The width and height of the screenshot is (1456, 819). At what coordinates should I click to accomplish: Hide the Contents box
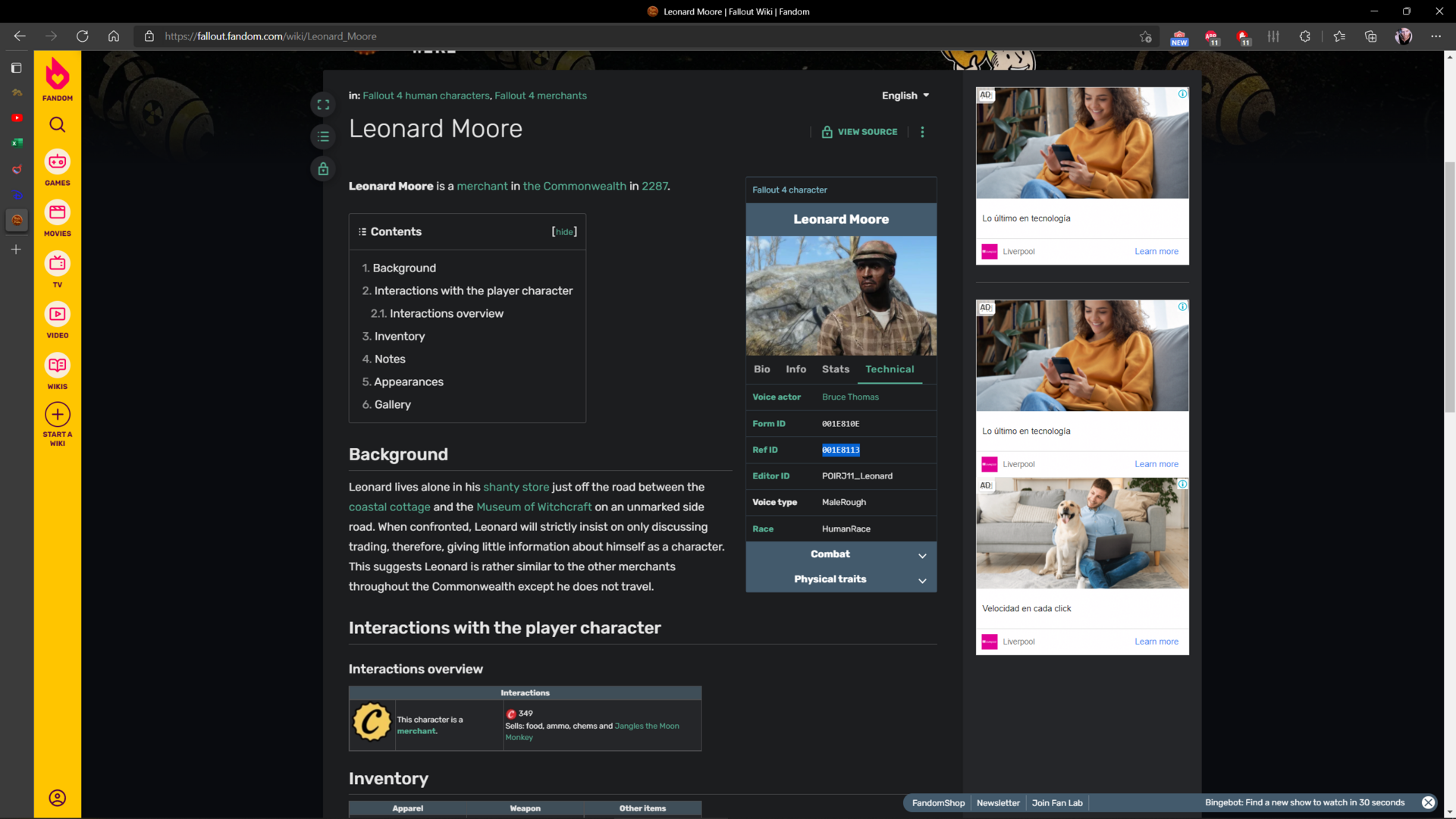(x=564, y=232)
